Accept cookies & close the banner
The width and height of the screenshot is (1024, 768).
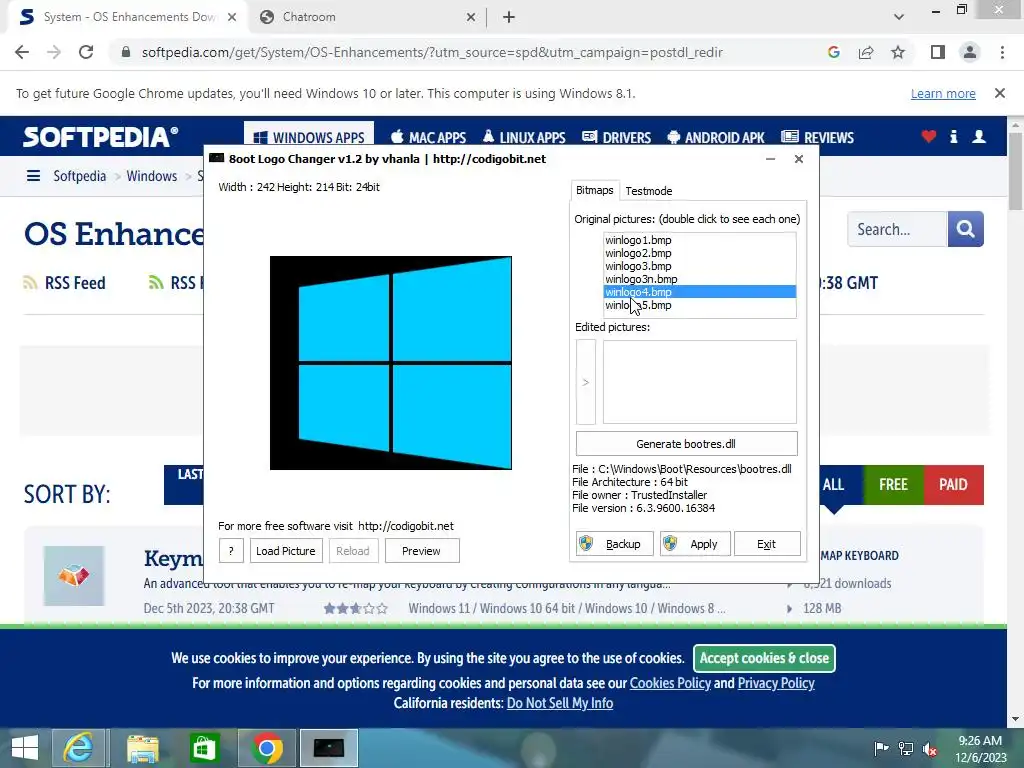click(764, 658)
